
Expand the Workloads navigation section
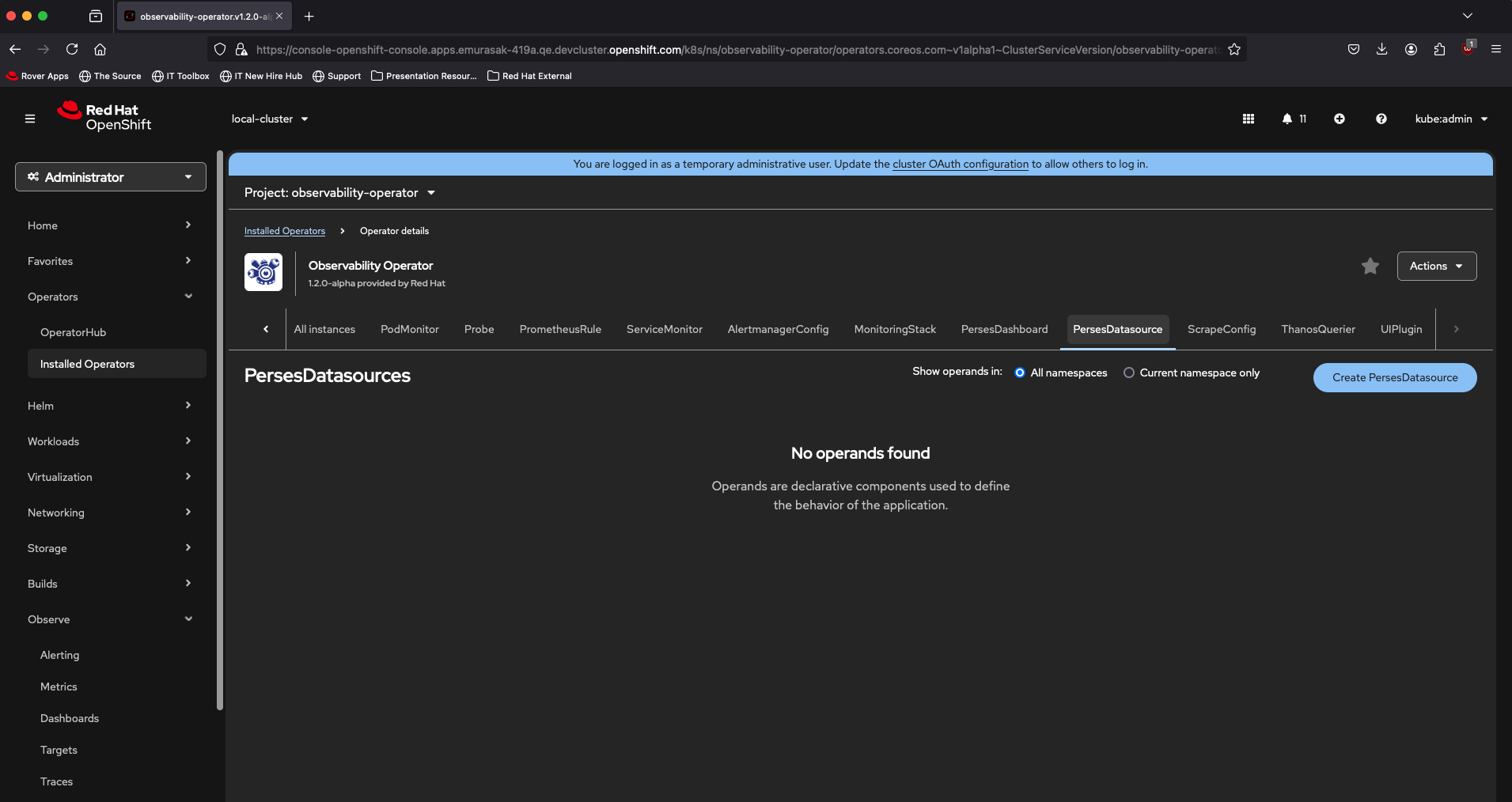click(110, 441)
